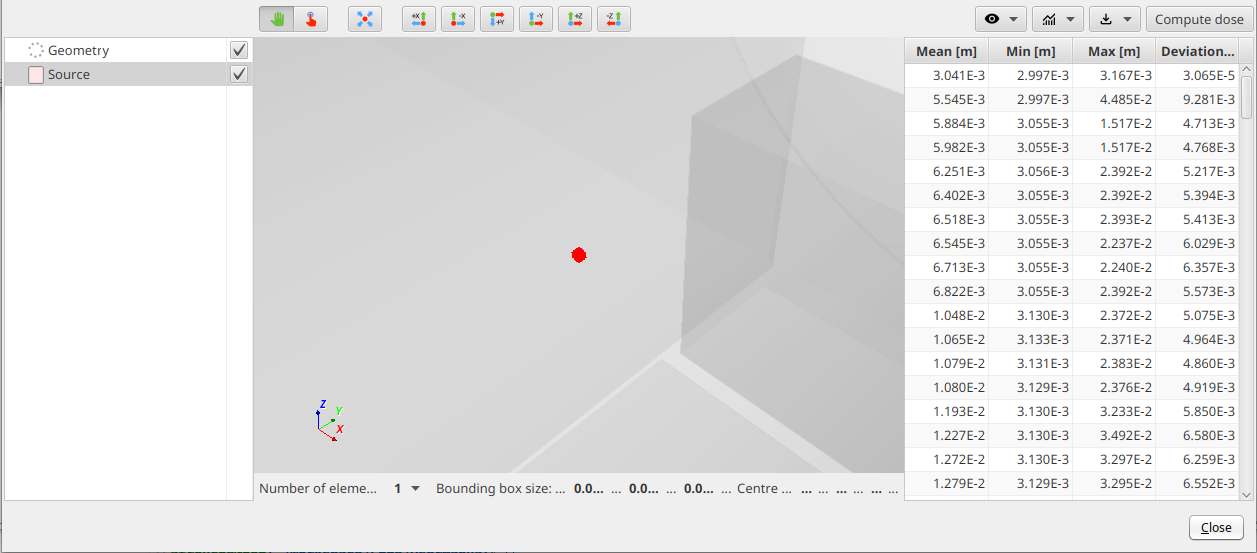
Task: Open the download export dropdown
Action: 1115,19
